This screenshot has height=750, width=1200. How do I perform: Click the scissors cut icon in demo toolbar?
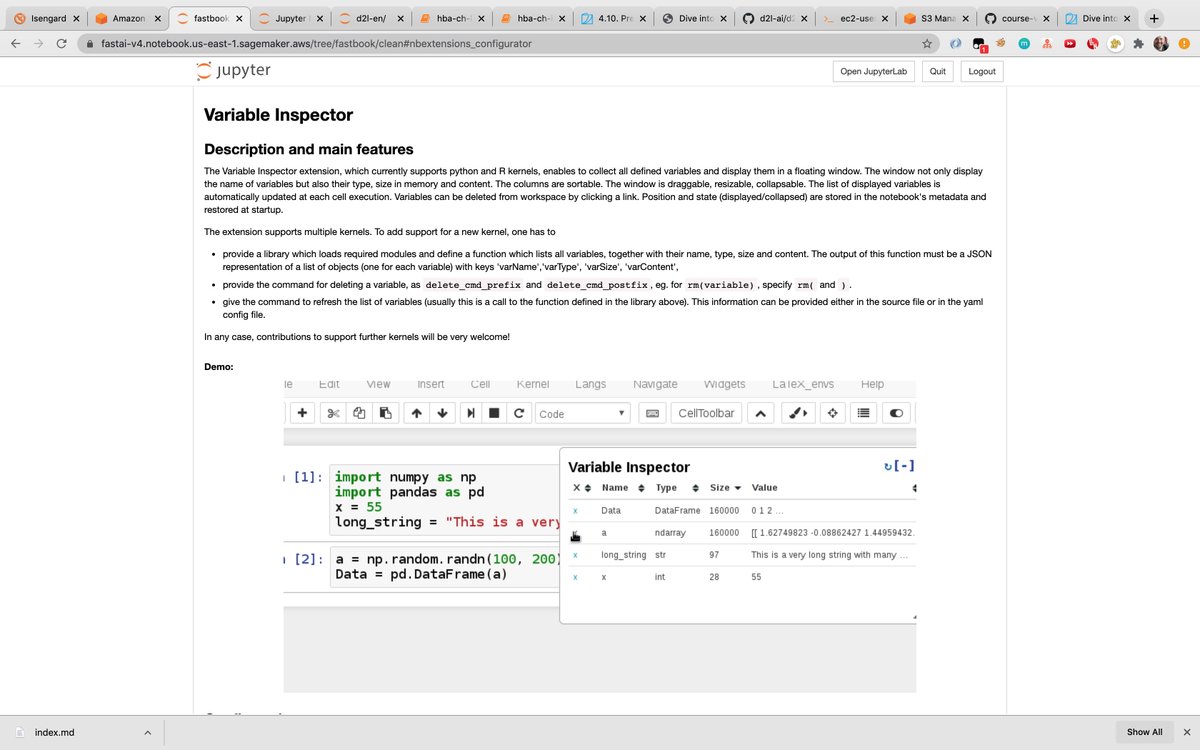pos(335,413)
